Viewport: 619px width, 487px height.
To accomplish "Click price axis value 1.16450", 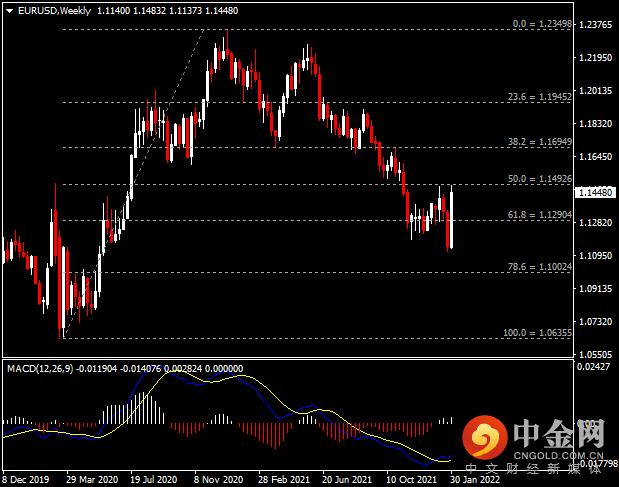I will [x=595, y=157].
